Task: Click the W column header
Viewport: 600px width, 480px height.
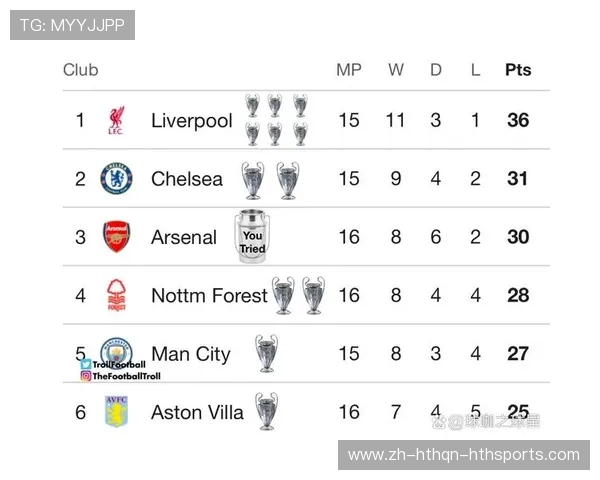Action: click(x=396, y=70)
